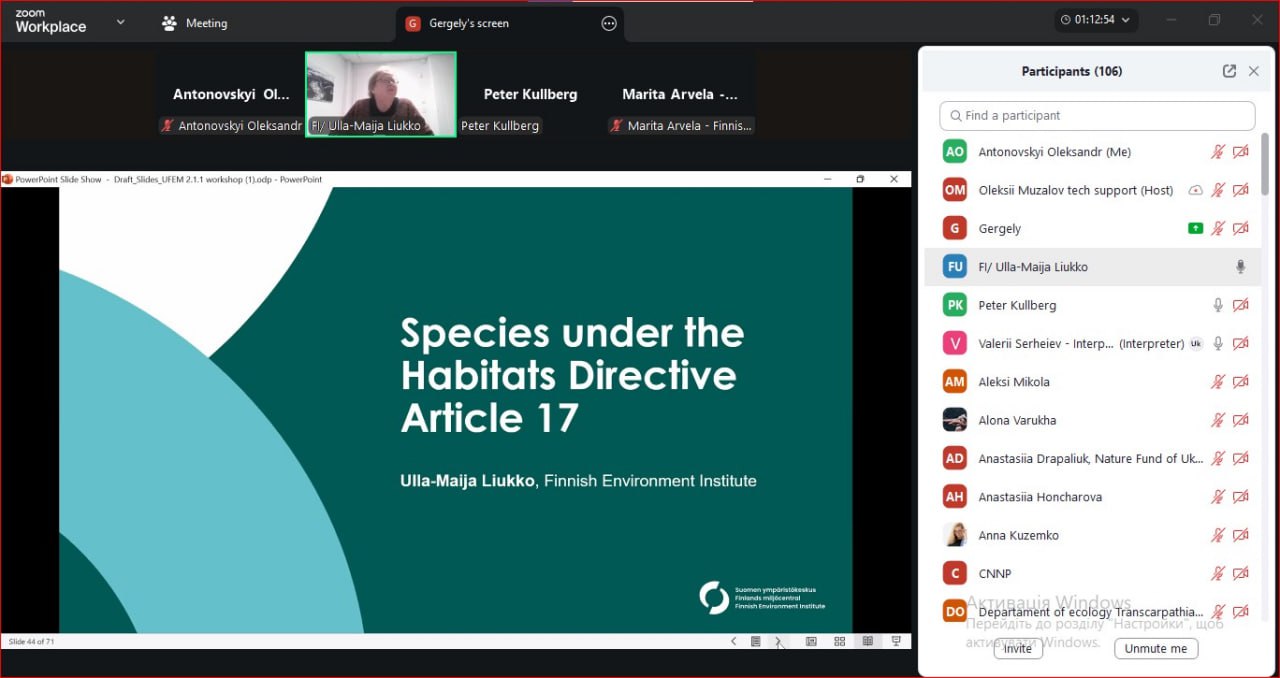Close the Participants panel
Viewport: 1280px width, 678px height.
click(1254, 71)
